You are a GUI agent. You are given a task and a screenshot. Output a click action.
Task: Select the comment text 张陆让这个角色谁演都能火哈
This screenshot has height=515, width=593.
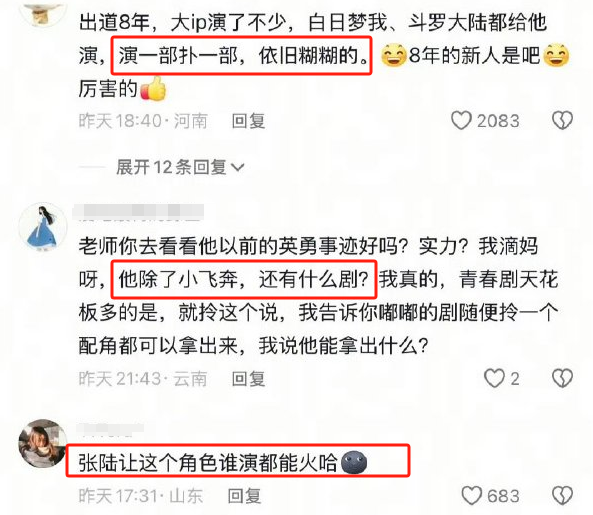[208, 462]
